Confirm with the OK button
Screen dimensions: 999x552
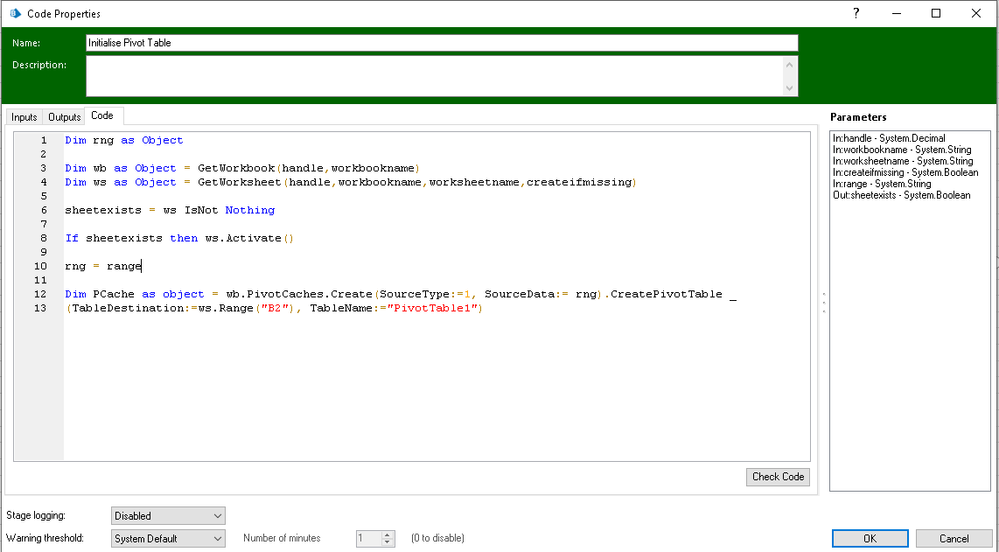tap(870, 539)
